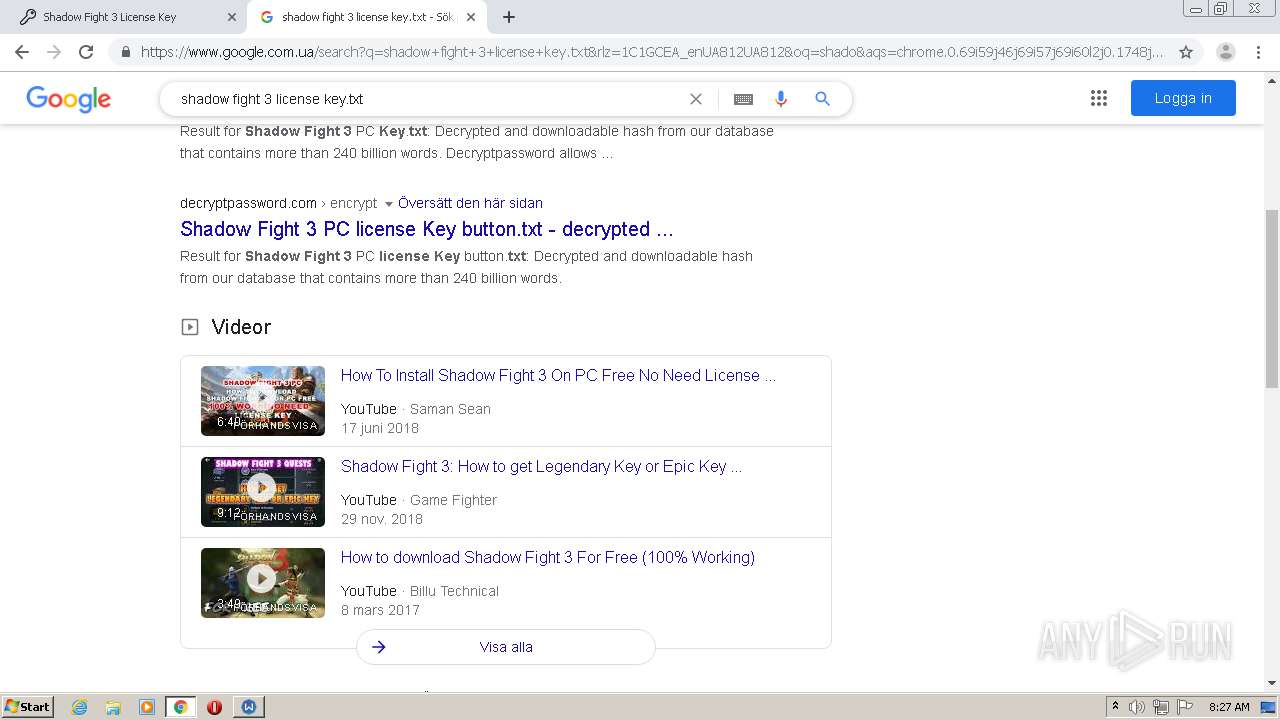Open a new browser tab
The height and width of the screenshot is (720, 1280).
509,17
